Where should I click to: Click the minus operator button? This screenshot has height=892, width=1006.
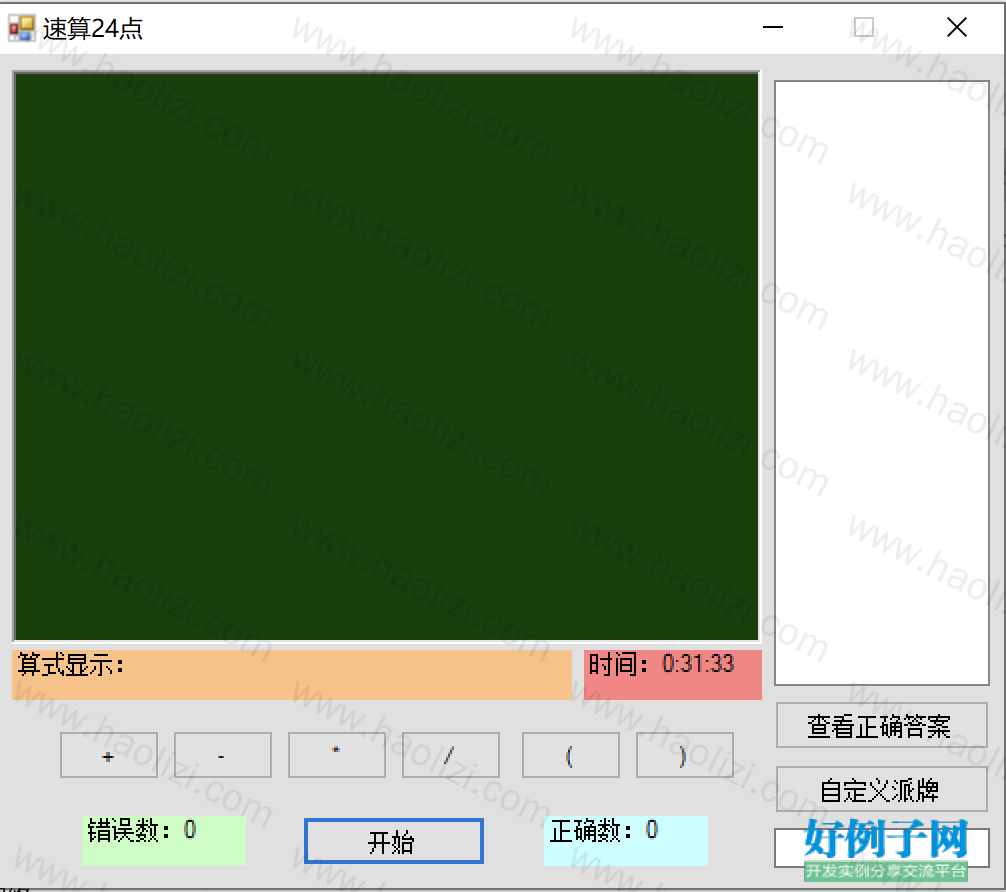[223, 755]
